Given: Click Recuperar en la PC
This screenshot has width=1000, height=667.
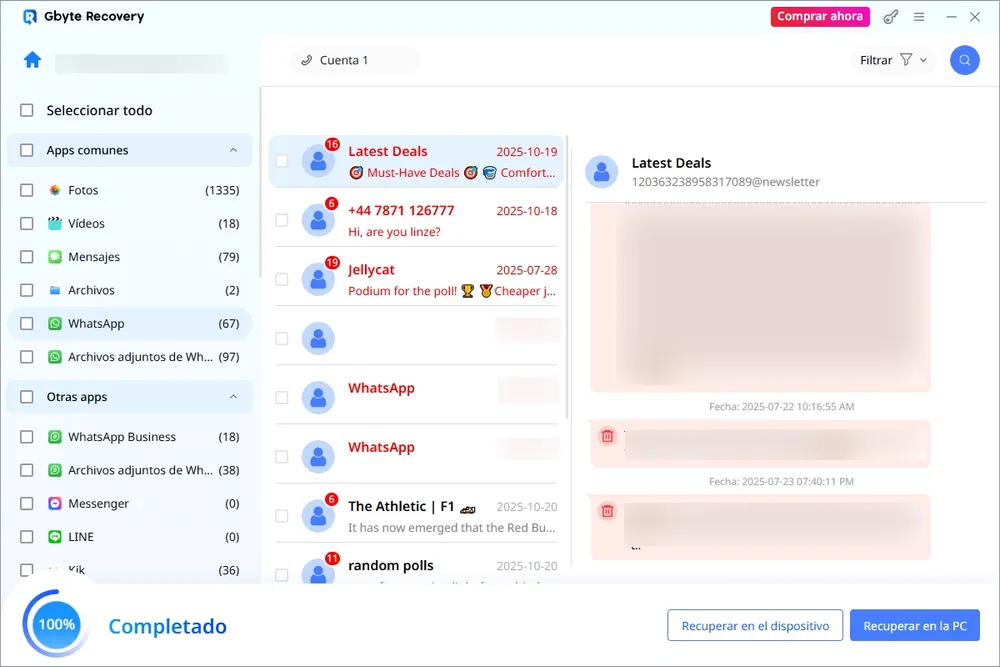Looking at the screenshot, I should [914, 625].
